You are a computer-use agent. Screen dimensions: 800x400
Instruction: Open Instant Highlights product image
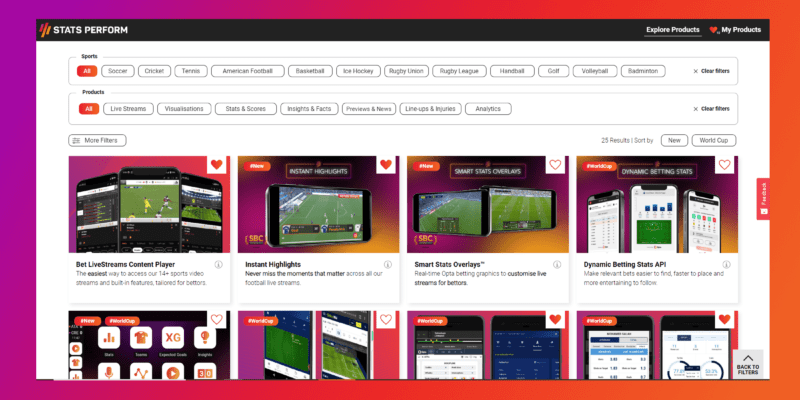pos(318,205)
